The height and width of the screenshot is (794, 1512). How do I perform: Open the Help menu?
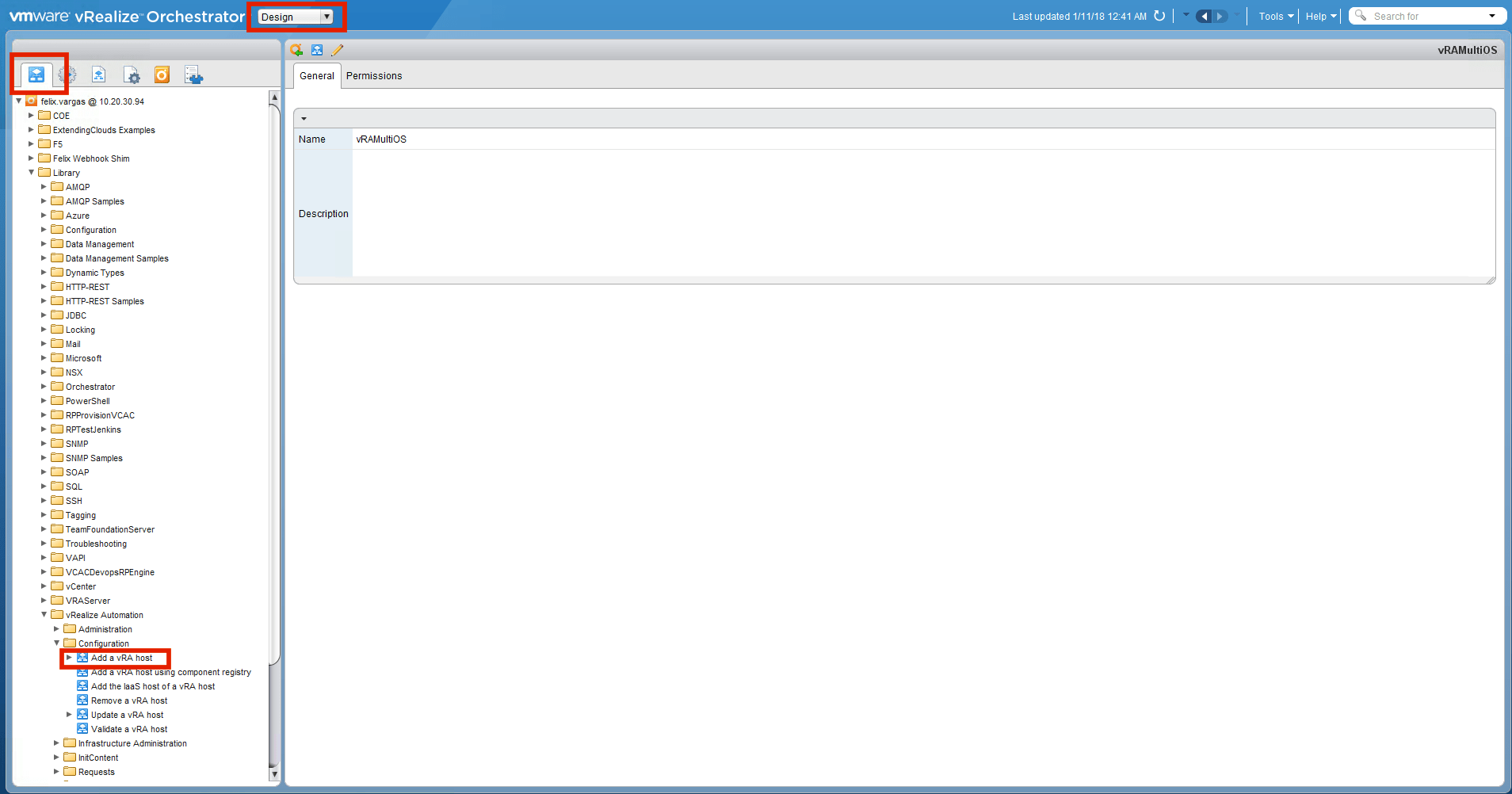(x=1321, y=16)
